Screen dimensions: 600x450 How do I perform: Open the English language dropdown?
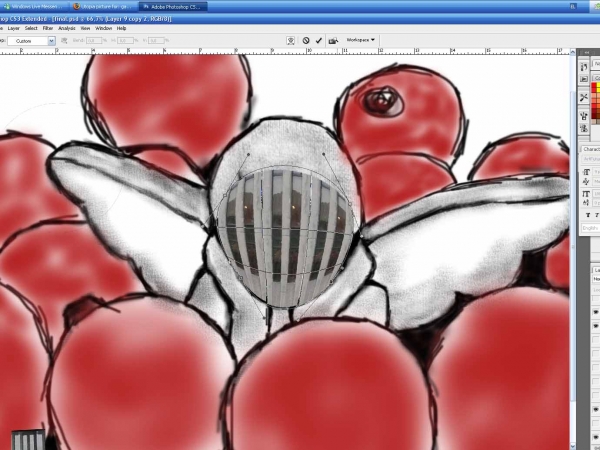pos(590,228)
